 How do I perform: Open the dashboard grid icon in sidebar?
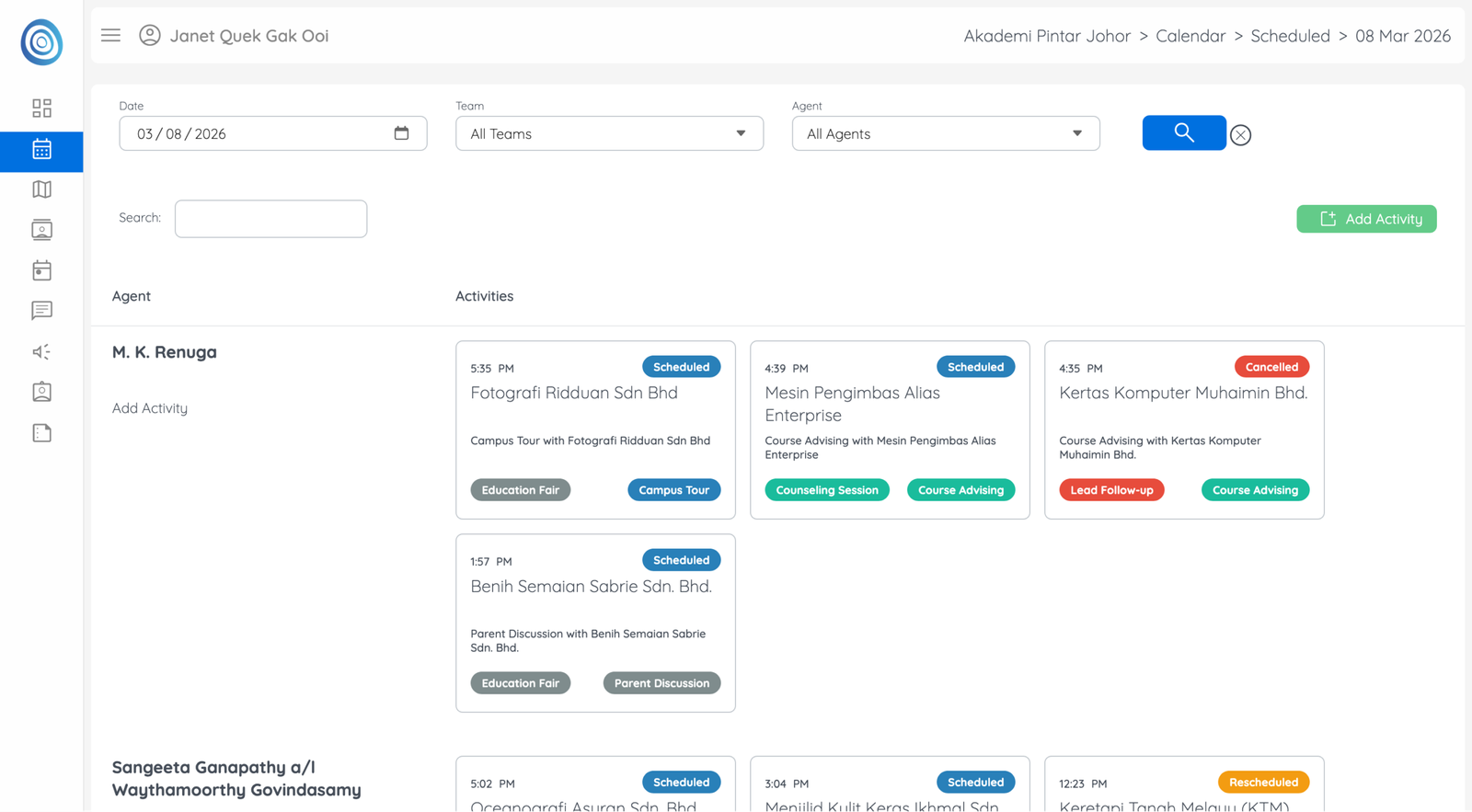click(41, 109)
